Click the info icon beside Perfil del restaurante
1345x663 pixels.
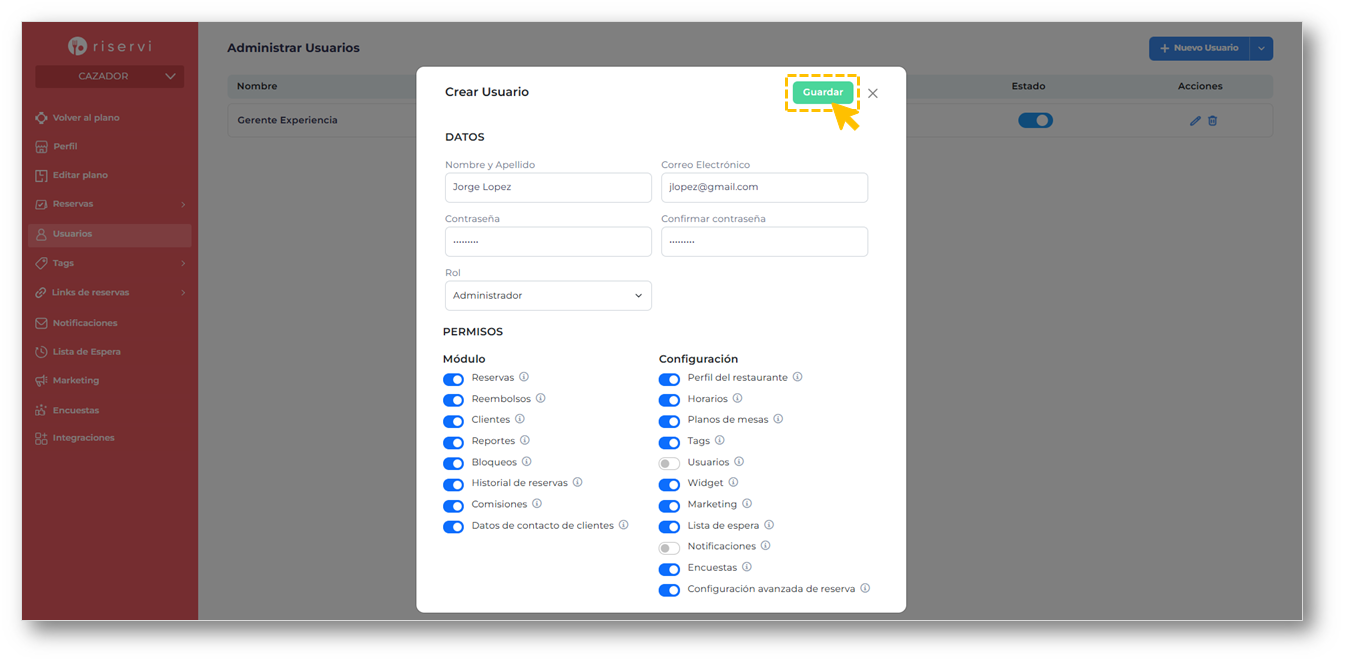click(797, 377)
